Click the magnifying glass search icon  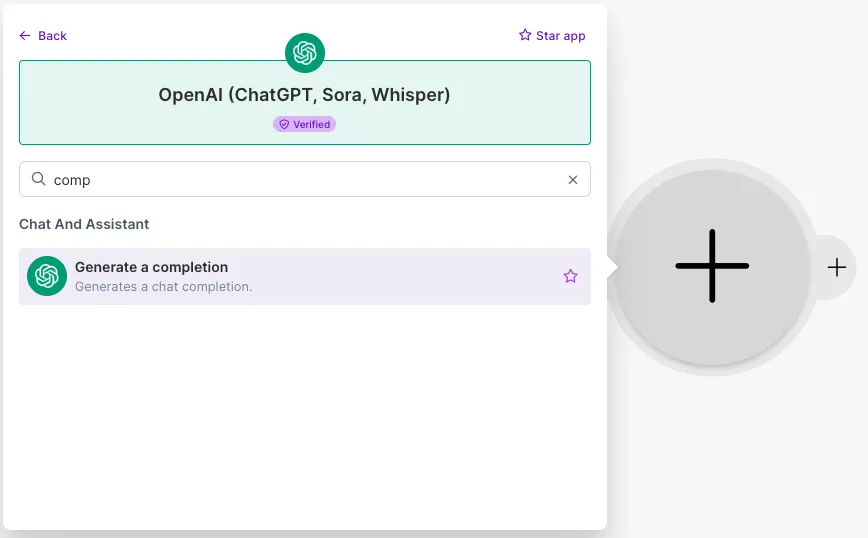click(x=38, y=179)
